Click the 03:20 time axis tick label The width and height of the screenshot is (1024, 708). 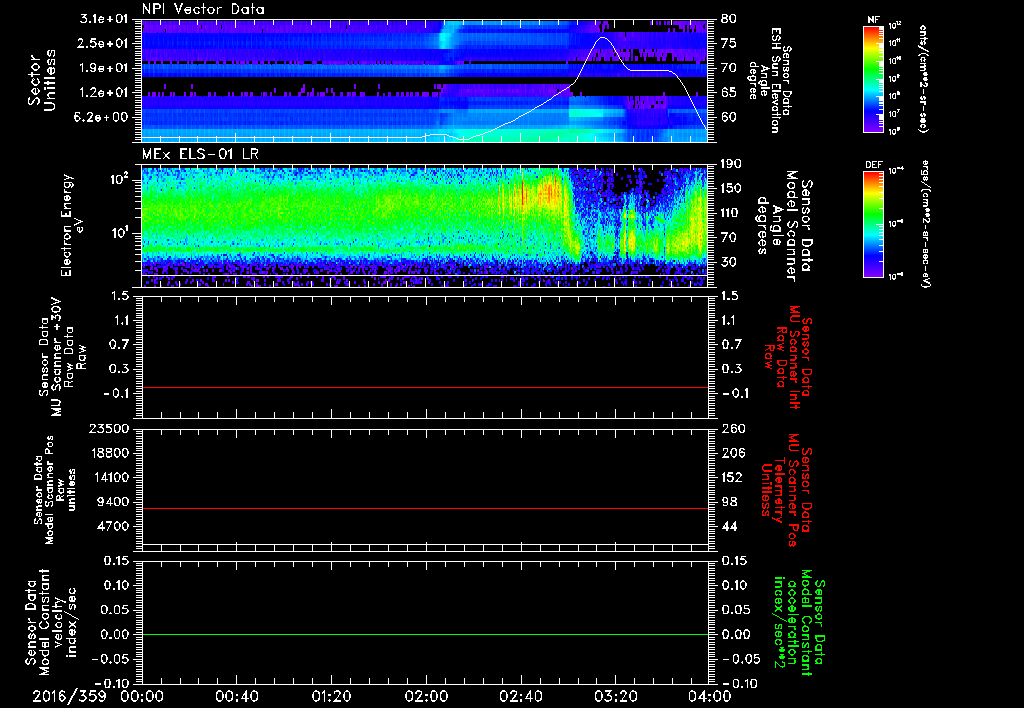614,696
